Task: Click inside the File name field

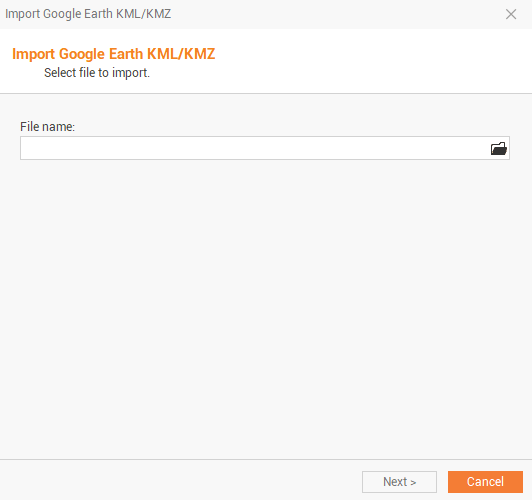Action: point(254,148)
